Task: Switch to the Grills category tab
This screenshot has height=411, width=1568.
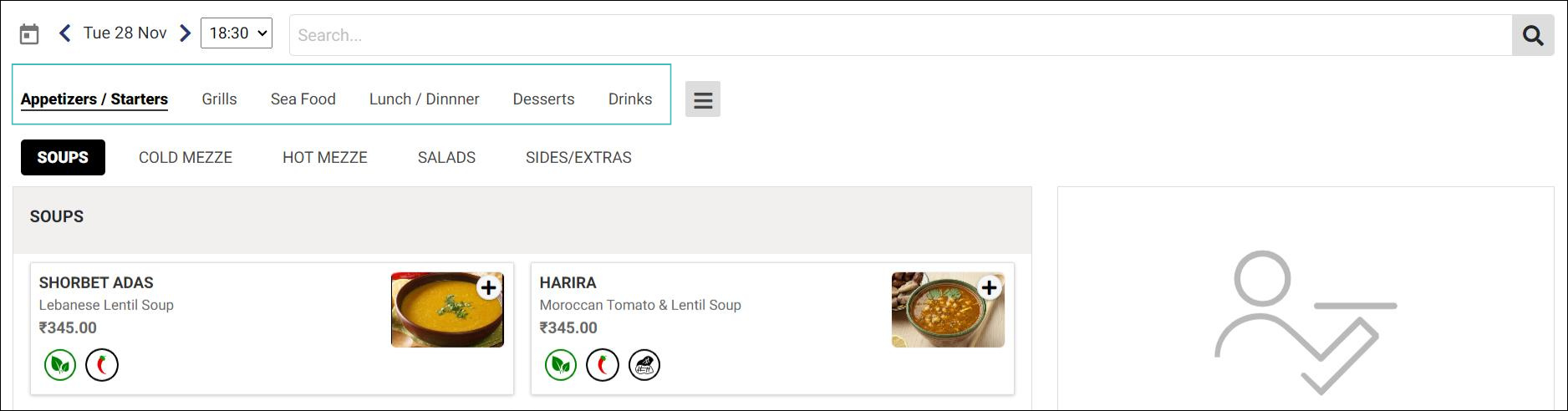Action: click(x=219, y=99)
